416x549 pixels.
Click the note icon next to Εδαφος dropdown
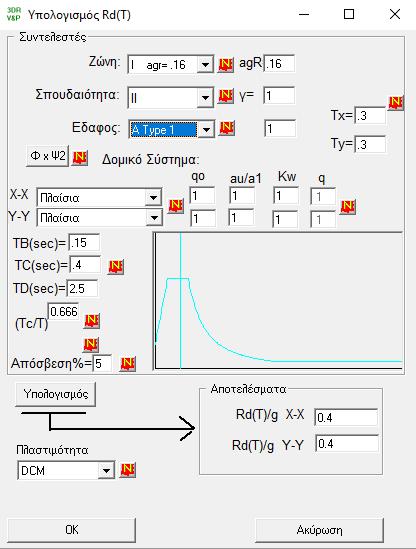pos(227,128)
